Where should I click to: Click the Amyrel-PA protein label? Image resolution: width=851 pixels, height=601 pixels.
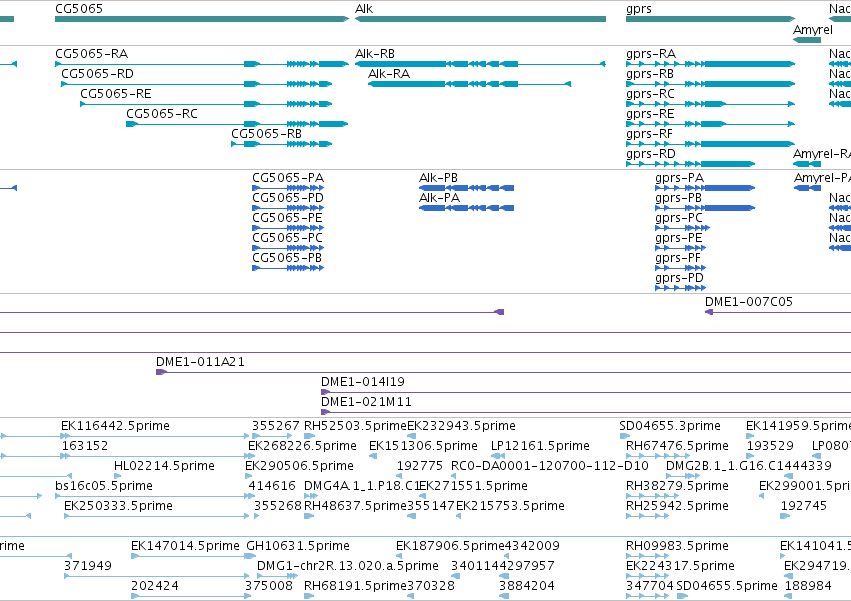822,178
